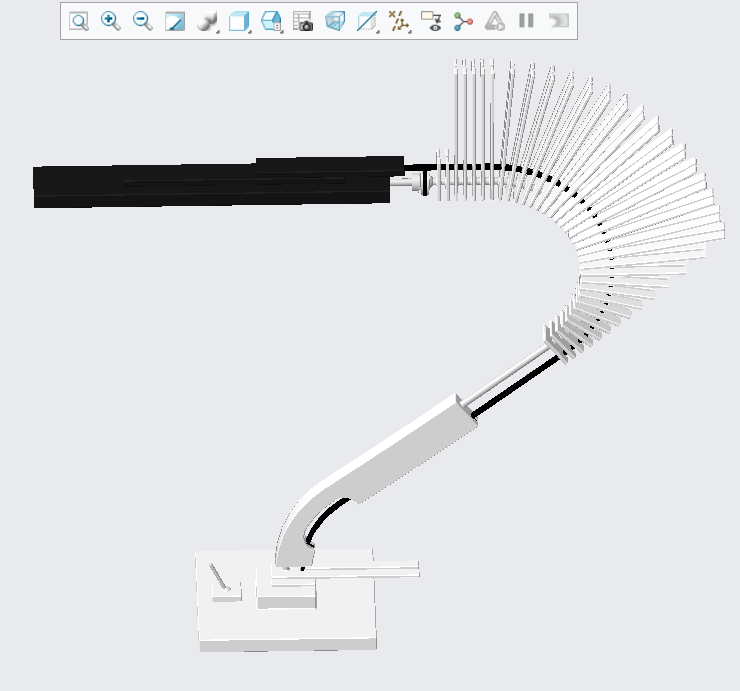The image size is (740, 691).
Task: Open the Datum Display Filters dropdown
Action: 400,22
